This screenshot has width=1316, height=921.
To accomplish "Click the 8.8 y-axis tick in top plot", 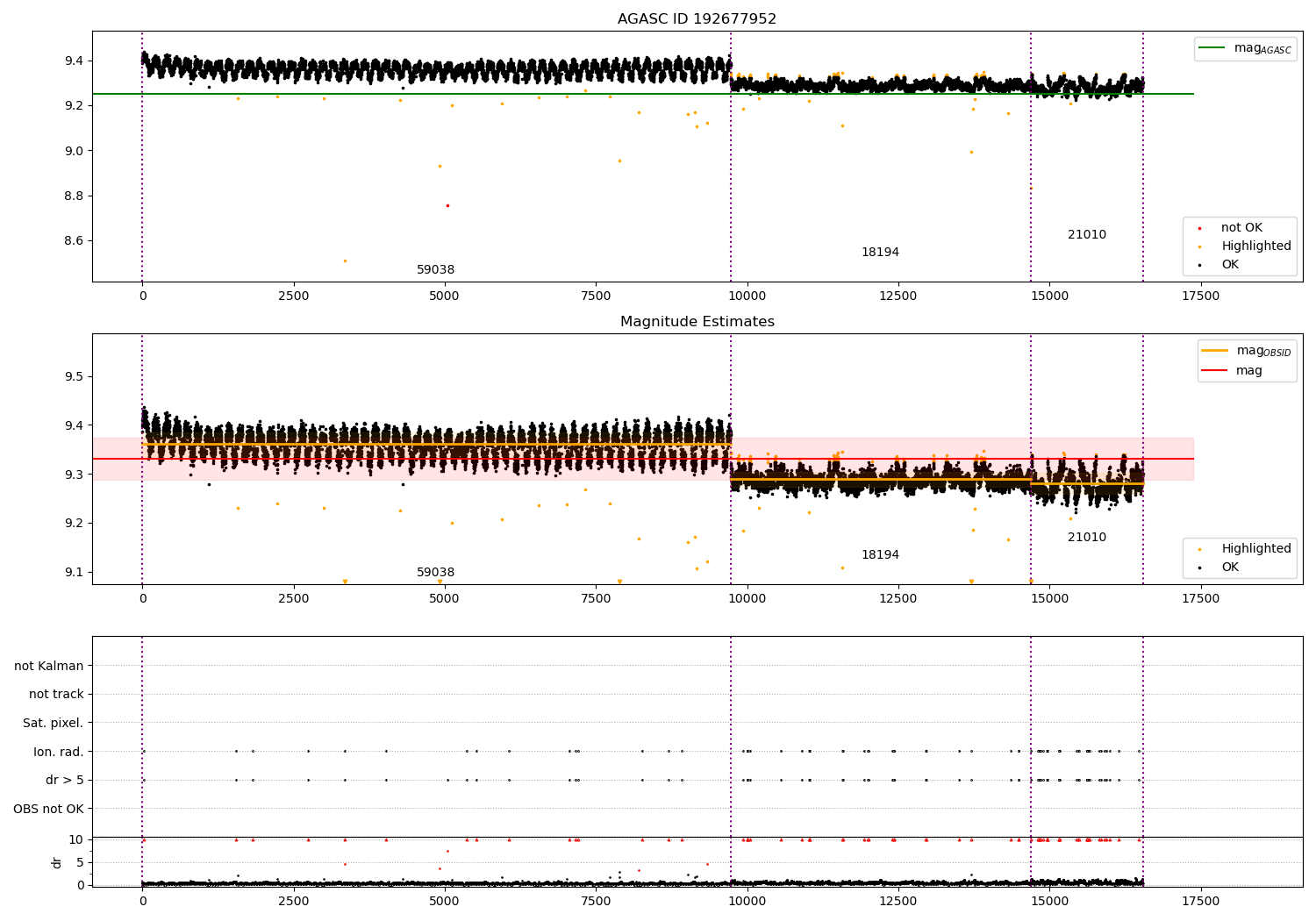I will 75,196.
